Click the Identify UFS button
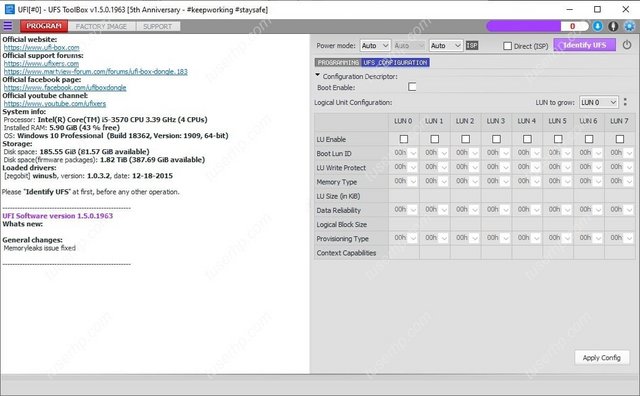 (x=584, y=45)
